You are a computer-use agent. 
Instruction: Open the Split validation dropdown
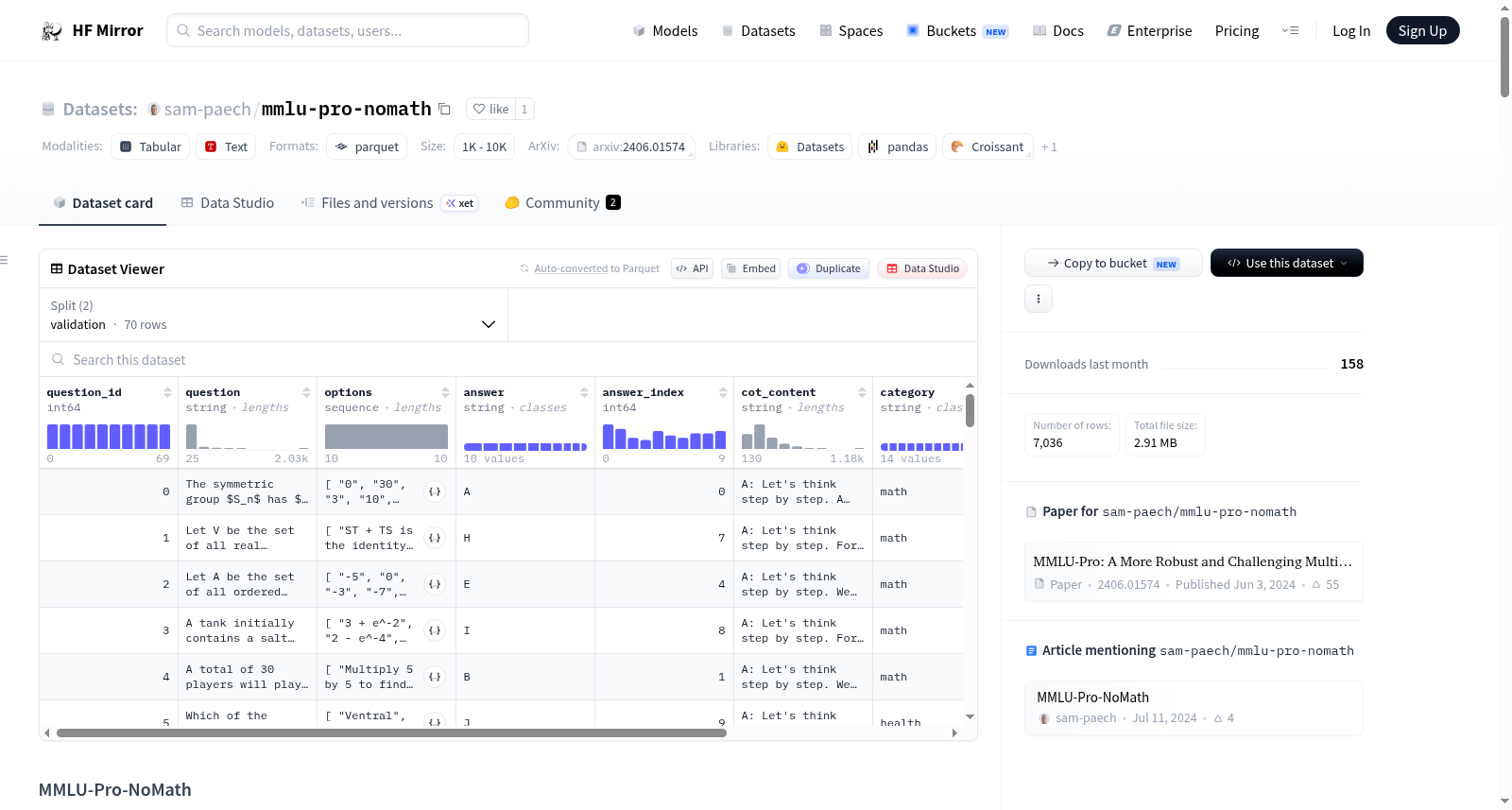273,315
